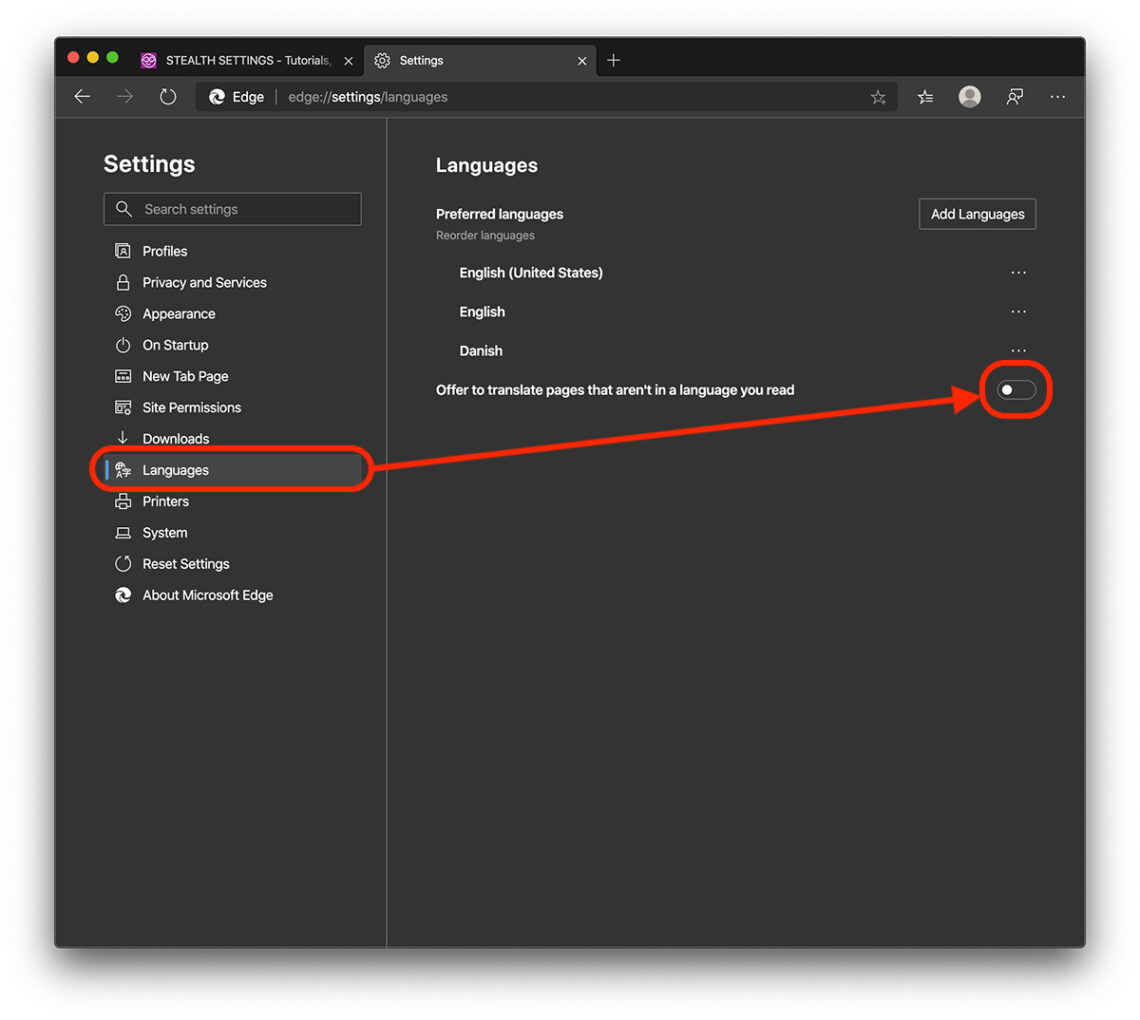This screenshot has height=1020, width=1140.
Task: Add page to favorites with the star
Action: pyautogui.click(x=878, y=96)
